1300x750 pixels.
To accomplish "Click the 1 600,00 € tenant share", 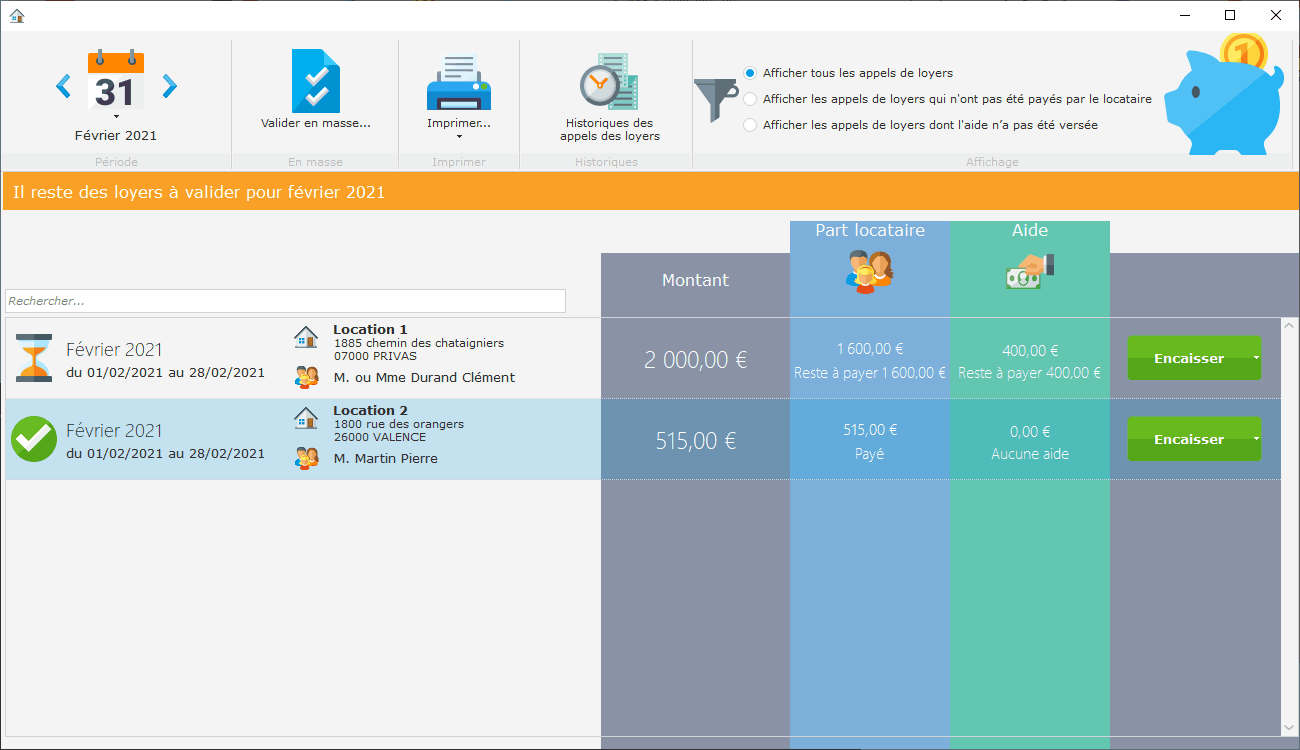I will (x=870, y=349).
